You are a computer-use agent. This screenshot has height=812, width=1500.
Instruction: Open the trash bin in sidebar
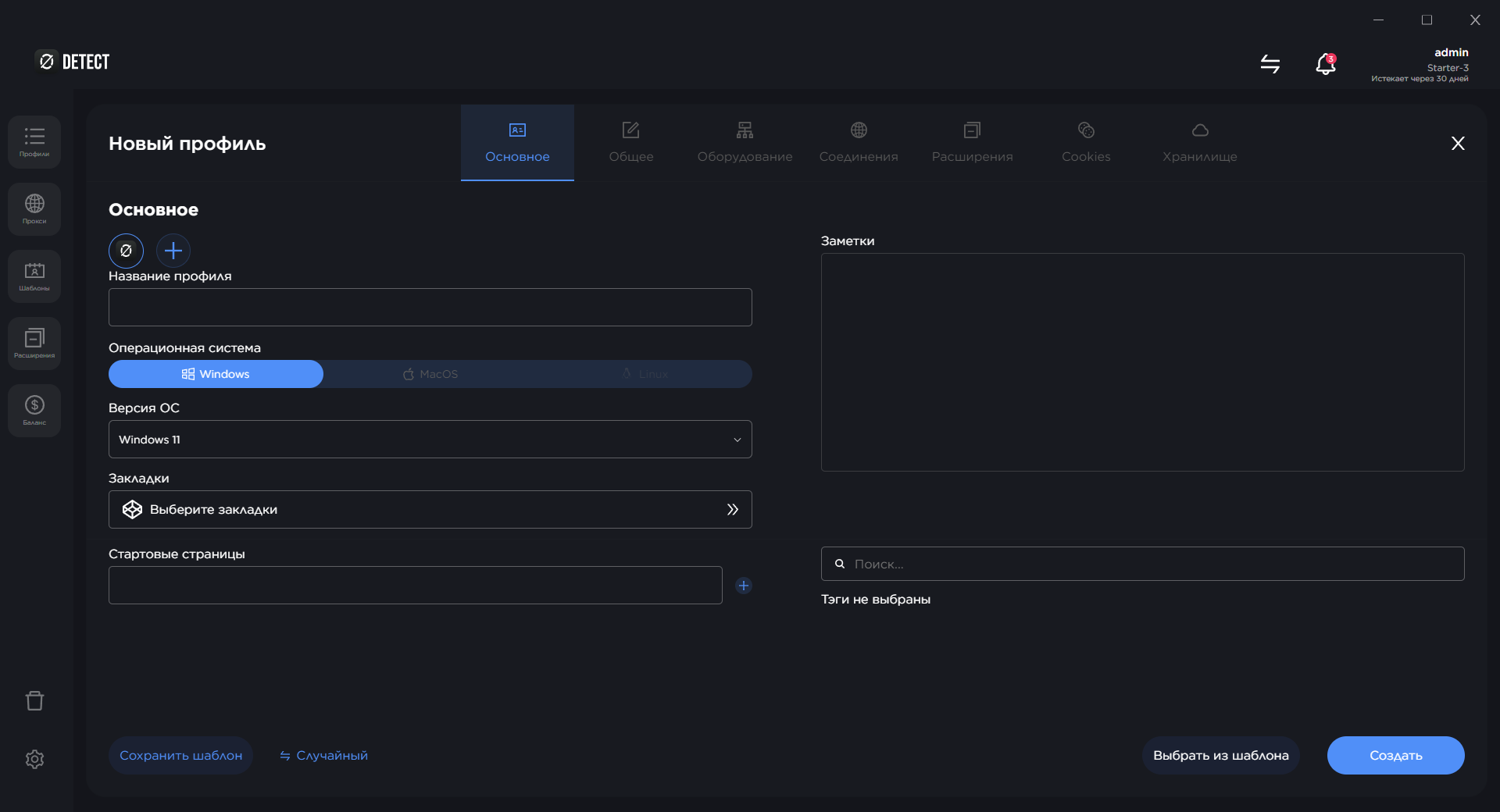pos(34,700)
